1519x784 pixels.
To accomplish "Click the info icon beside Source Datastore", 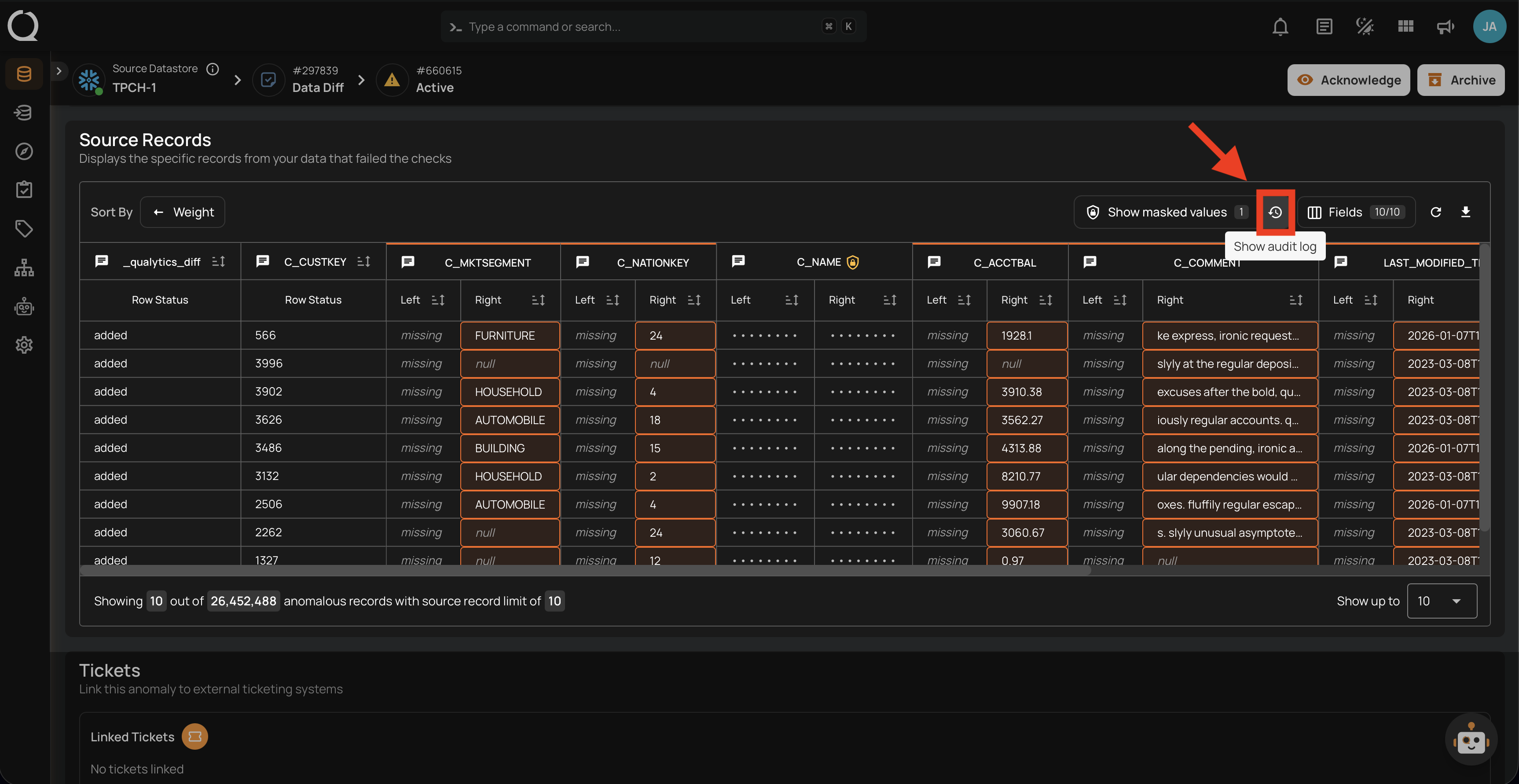I will pyautogui.click(x=213, y=69).
